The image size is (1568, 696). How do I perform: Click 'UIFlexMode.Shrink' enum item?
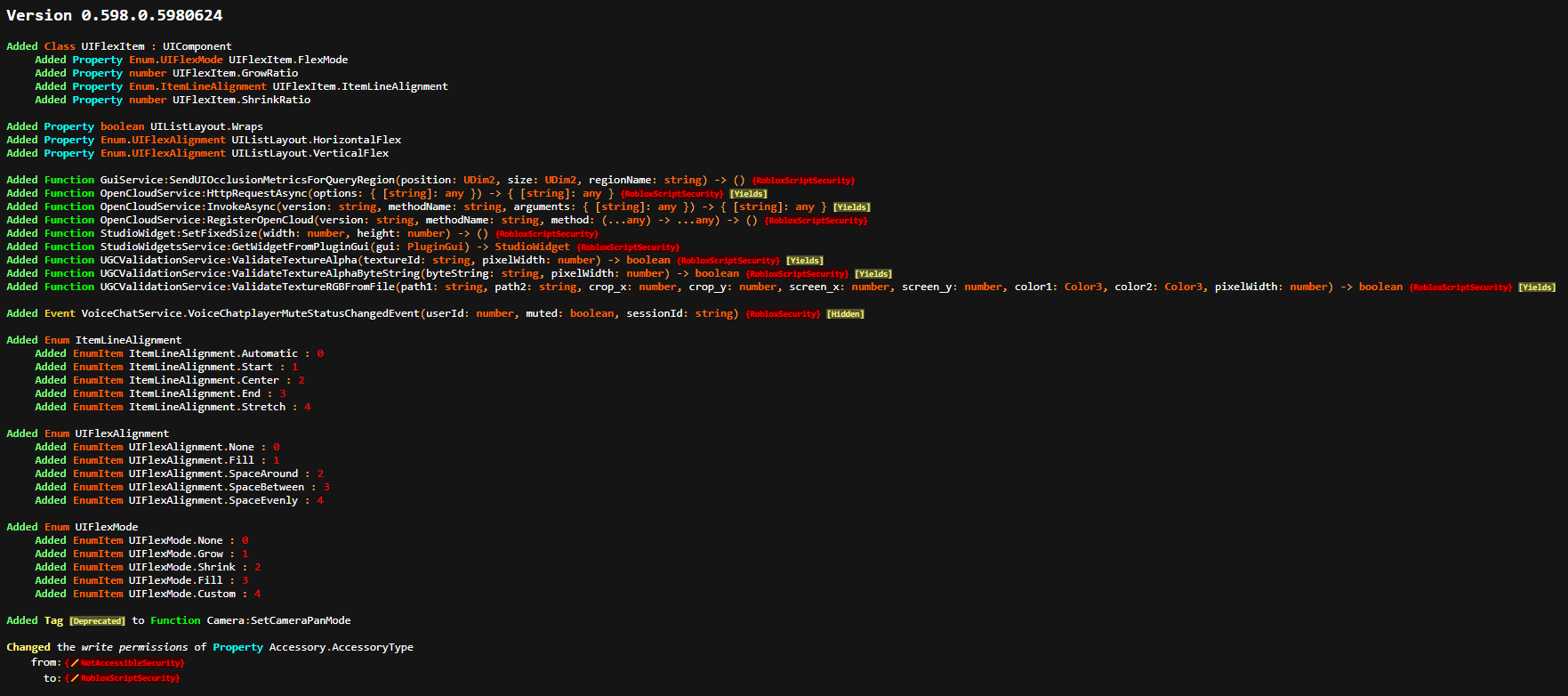(182, 567)
